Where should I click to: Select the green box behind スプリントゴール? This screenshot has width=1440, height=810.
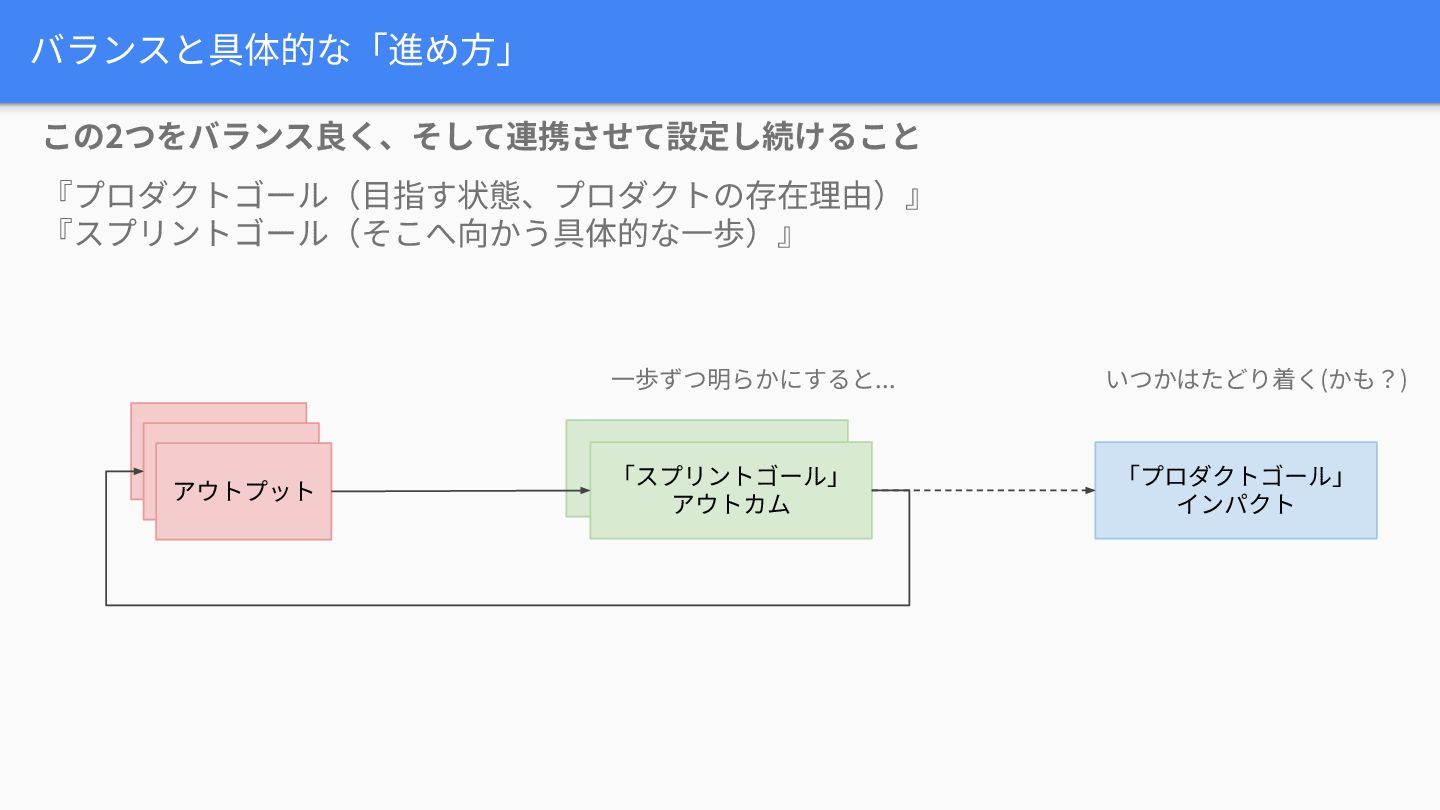click(706, 430)
